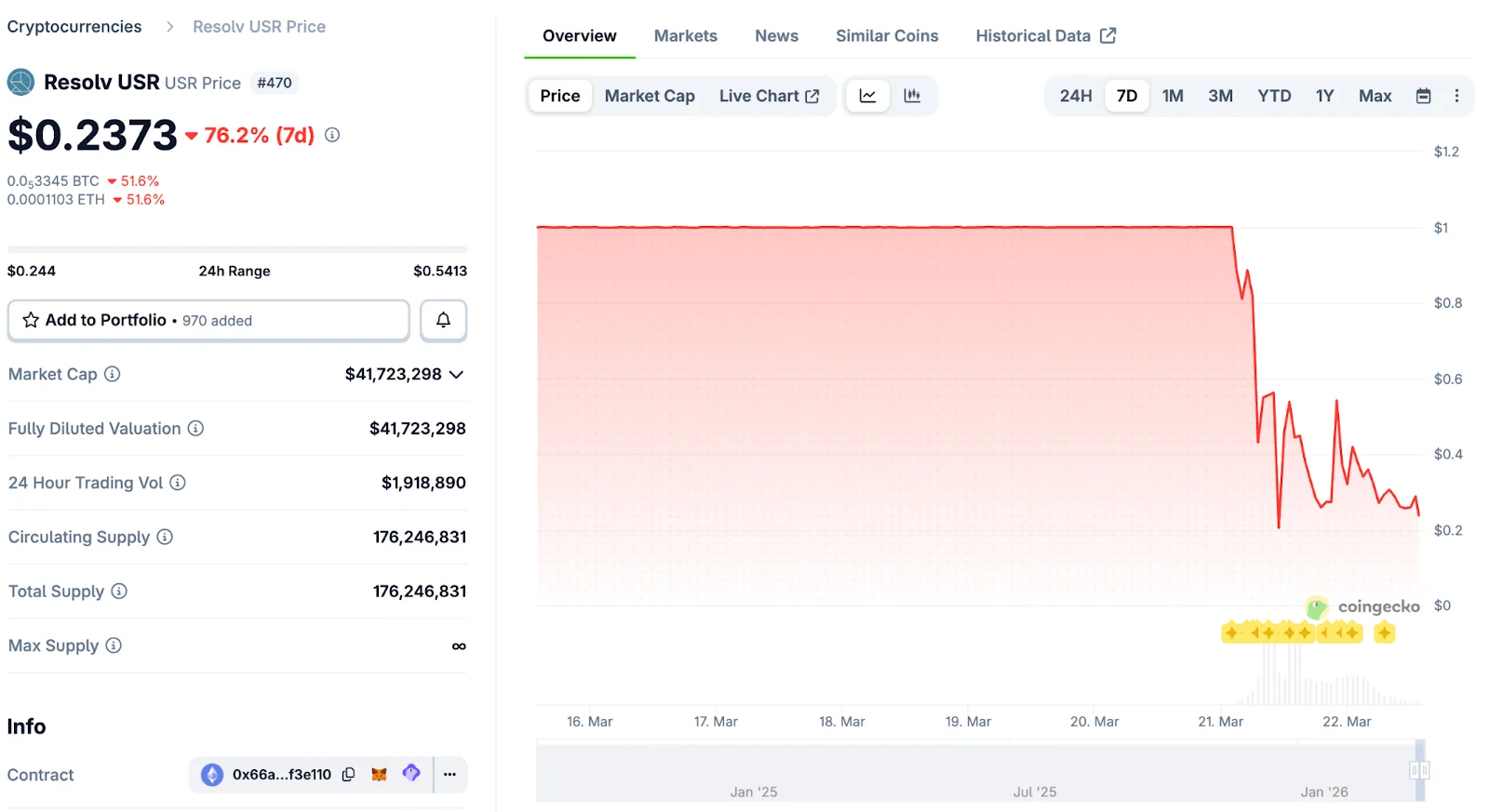
Task: Expand the Market Cap value chevron
Action: click(x=457, y=375)
